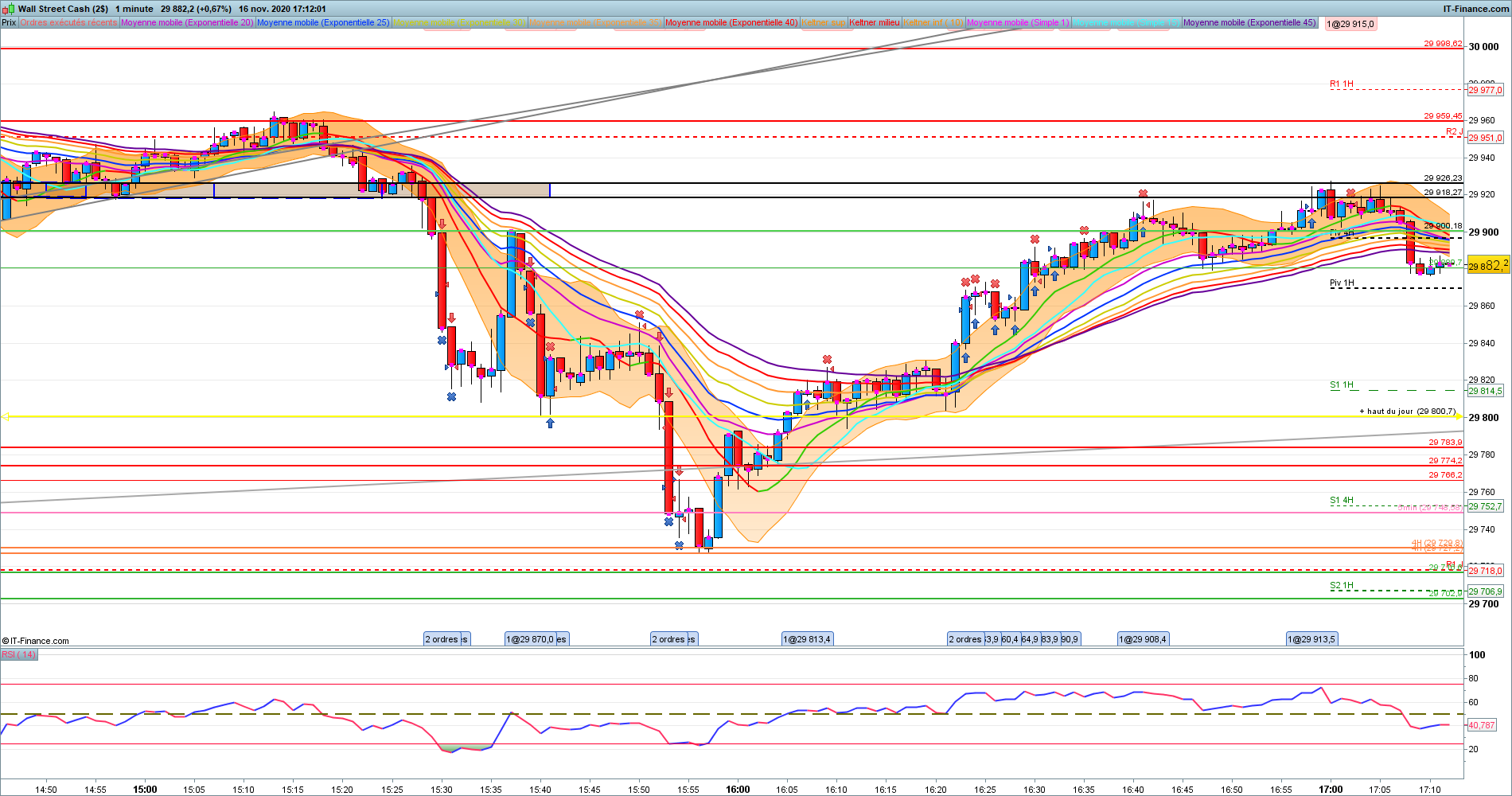Click the 2 ordres tag near 16:23
The width and height of the screenshot is (1512, 796).
pos(965,639)
